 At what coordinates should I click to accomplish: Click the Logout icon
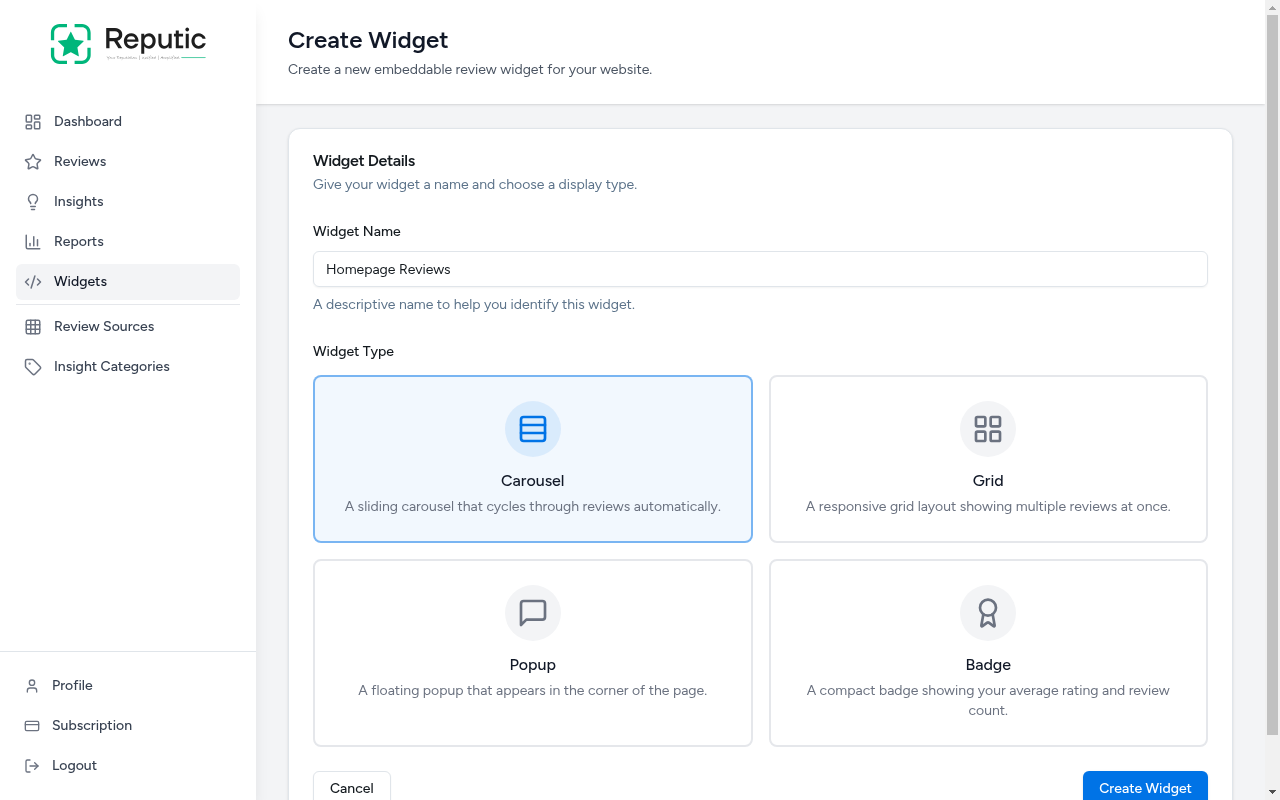tap(33, 765)
